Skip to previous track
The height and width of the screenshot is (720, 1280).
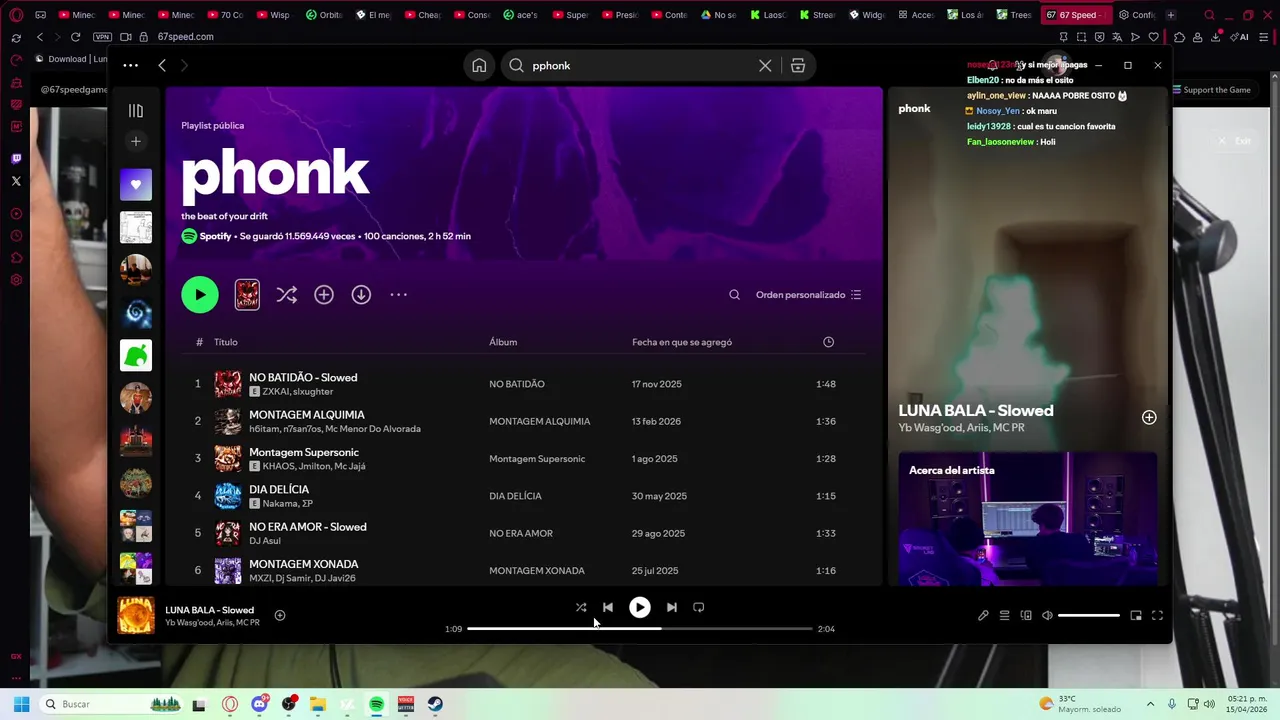[x=607, y=607]
